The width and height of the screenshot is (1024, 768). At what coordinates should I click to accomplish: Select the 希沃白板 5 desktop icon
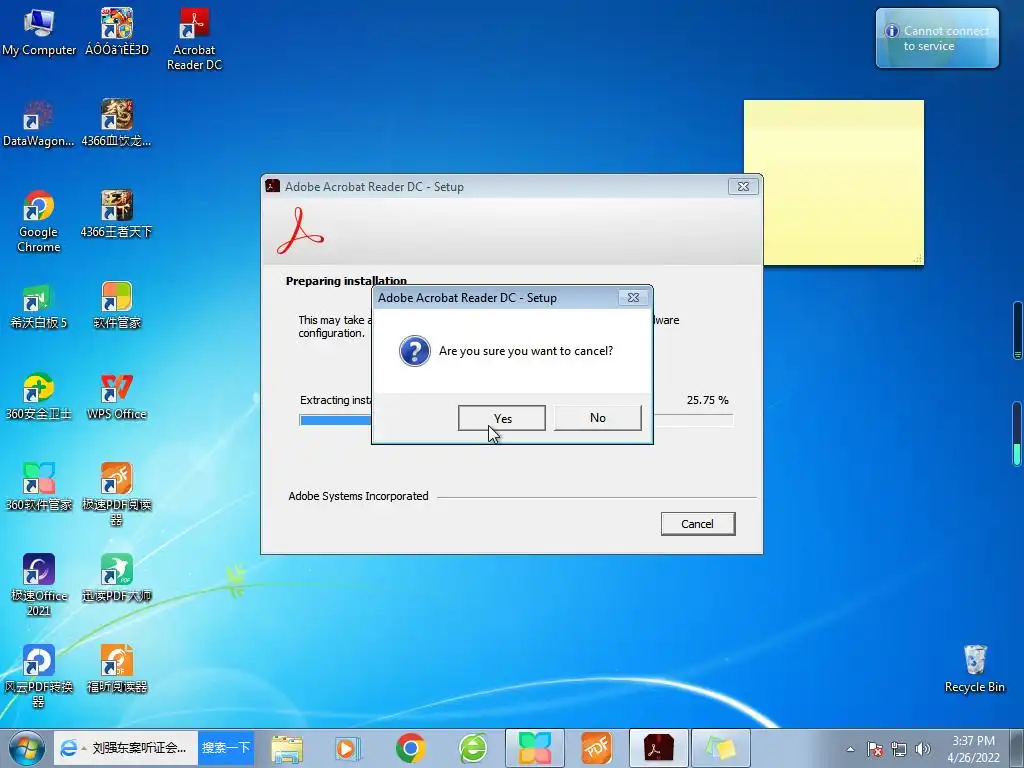[39, 306]
